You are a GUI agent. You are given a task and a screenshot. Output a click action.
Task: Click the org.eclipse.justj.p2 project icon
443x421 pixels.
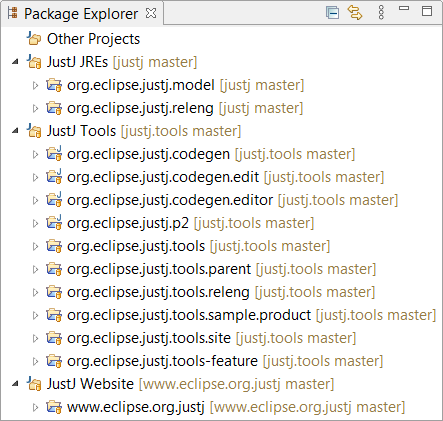point(54,223)
